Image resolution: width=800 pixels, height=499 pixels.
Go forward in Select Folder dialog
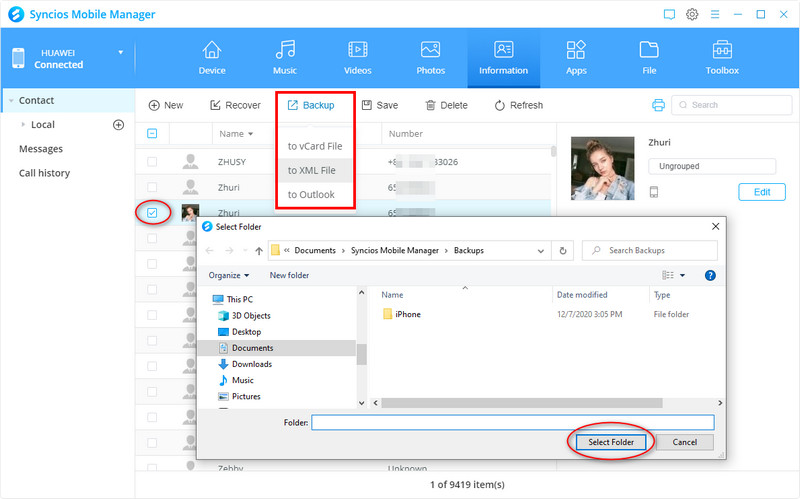coord(229,251)
